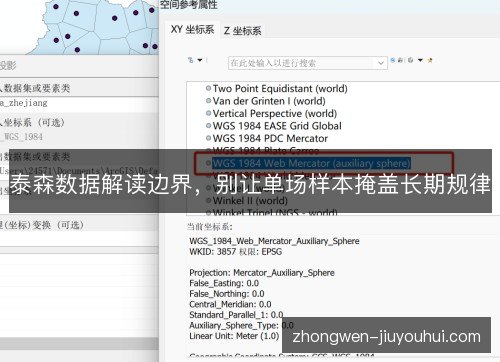
Task: Click the output path field in Project window
Action: coord(79,171)
